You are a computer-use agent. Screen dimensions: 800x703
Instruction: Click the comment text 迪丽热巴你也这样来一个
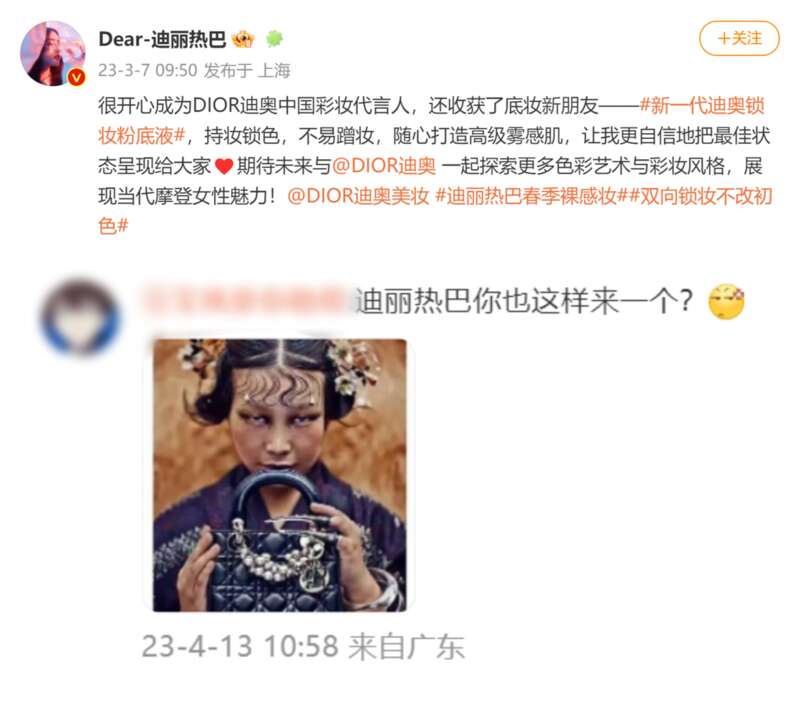click(x=524, y=300)
